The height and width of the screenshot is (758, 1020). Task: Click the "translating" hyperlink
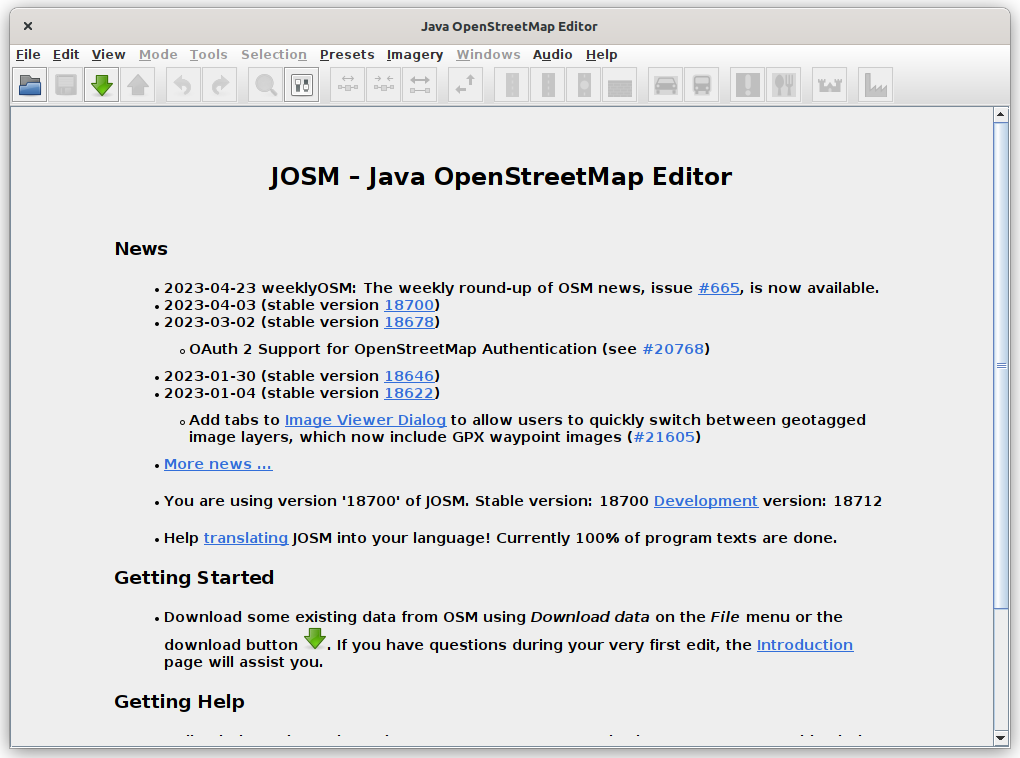(246, 538)
